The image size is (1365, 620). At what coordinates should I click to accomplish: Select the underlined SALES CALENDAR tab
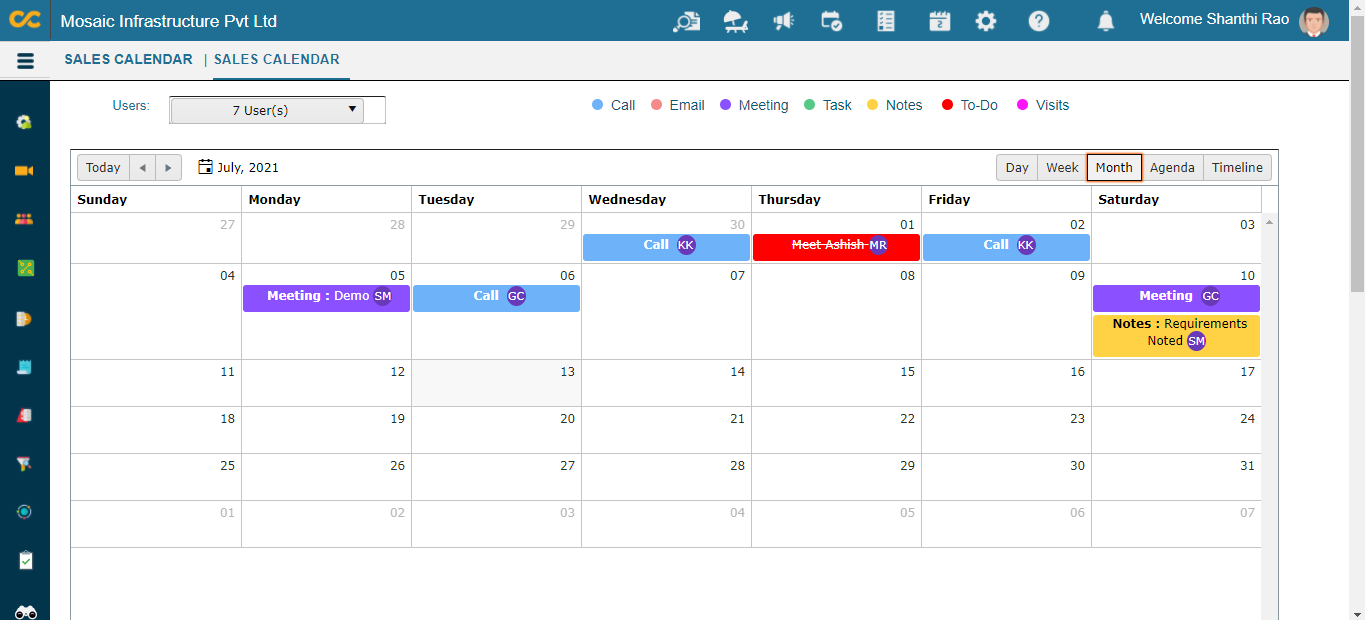(276, 59)
